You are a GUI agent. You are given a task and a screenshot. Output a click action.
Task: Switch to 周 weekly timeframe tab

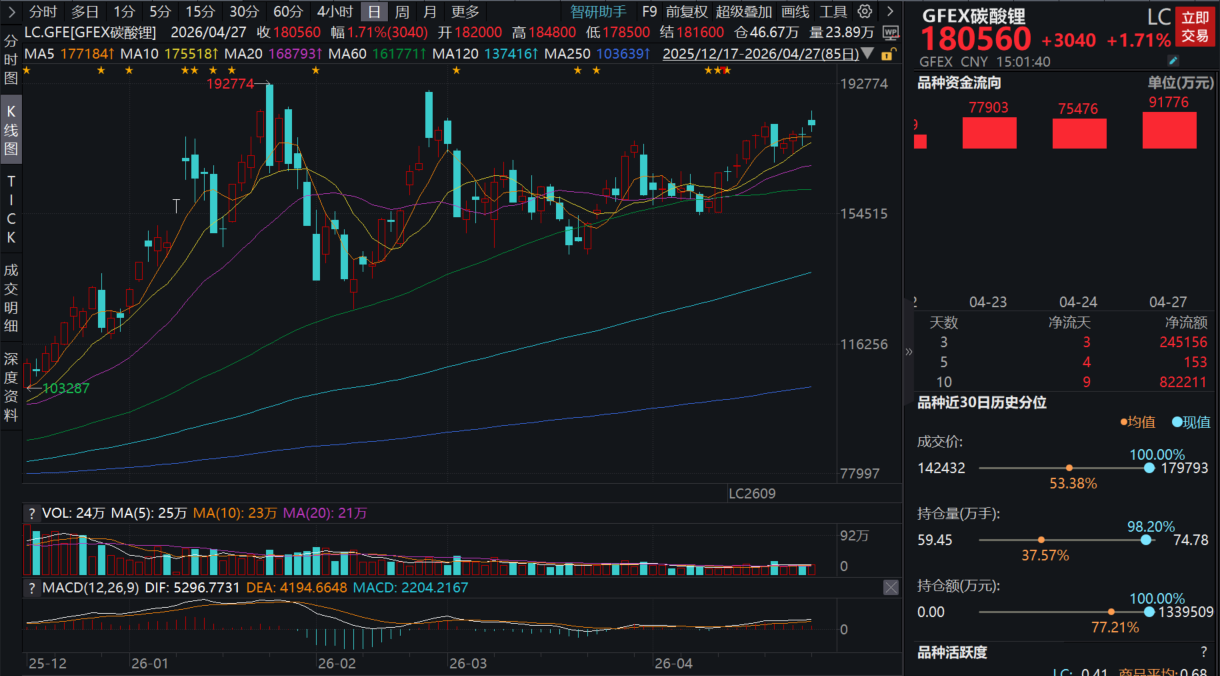click(401, 12)
